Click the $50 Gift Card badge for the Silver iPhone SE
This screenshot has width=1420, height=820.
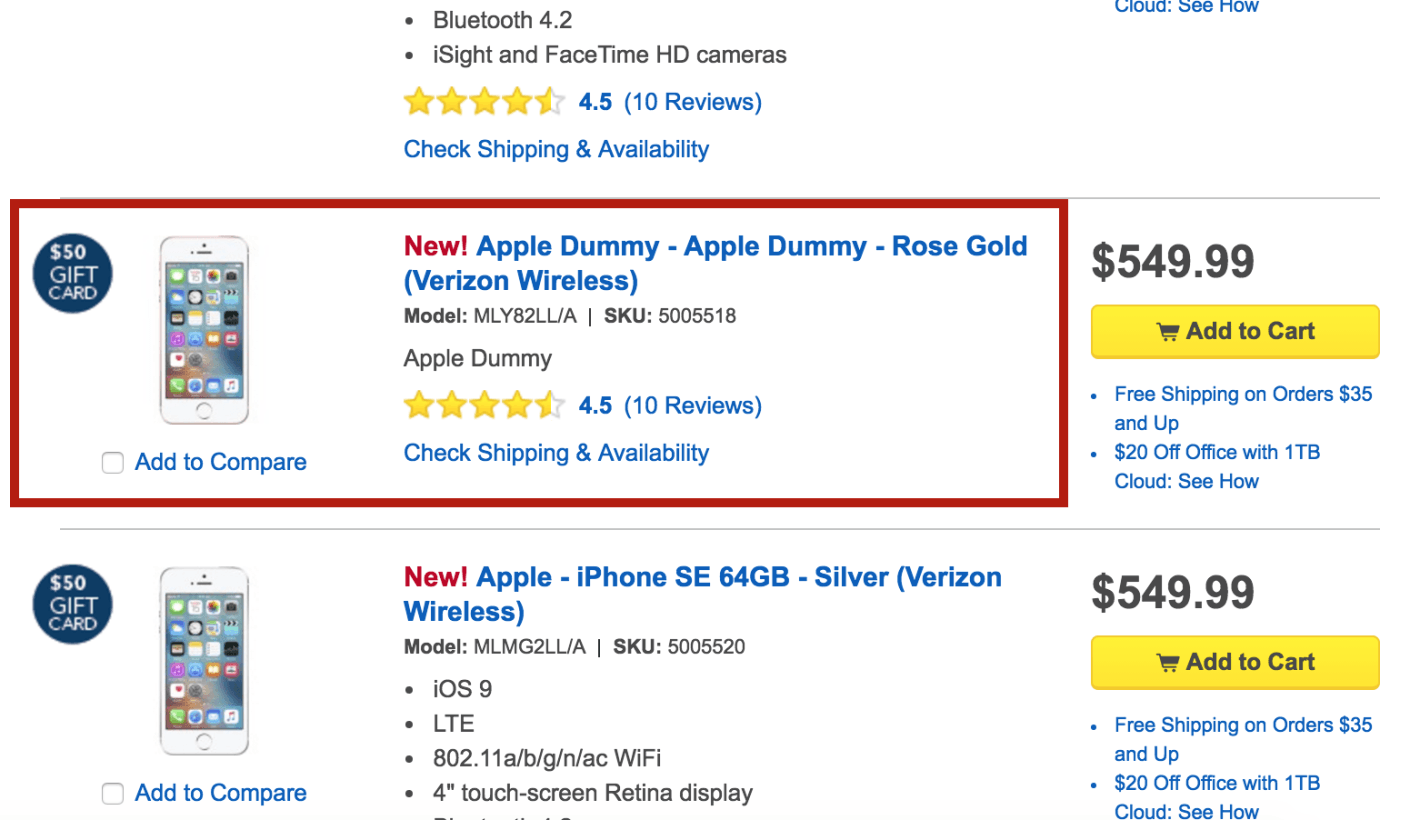72,604
